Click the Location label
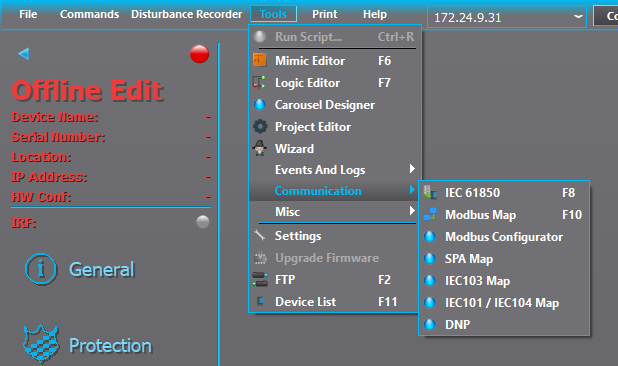Image resolution: width=618 pixels, height=366 pixels. 41,157
